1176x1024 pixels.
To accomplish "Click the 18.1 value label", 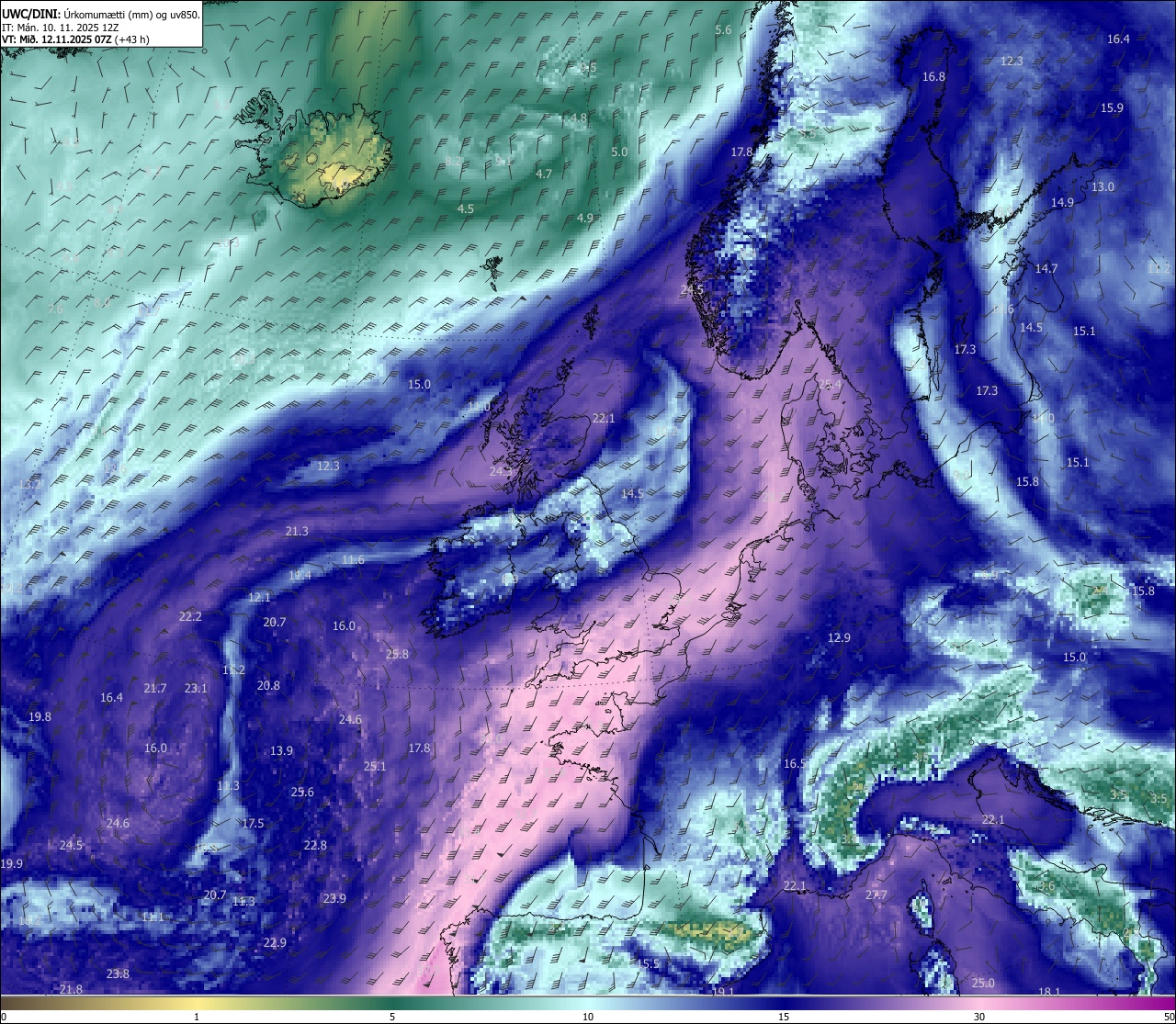I will pyautogui.click(x=1049, y=993).
